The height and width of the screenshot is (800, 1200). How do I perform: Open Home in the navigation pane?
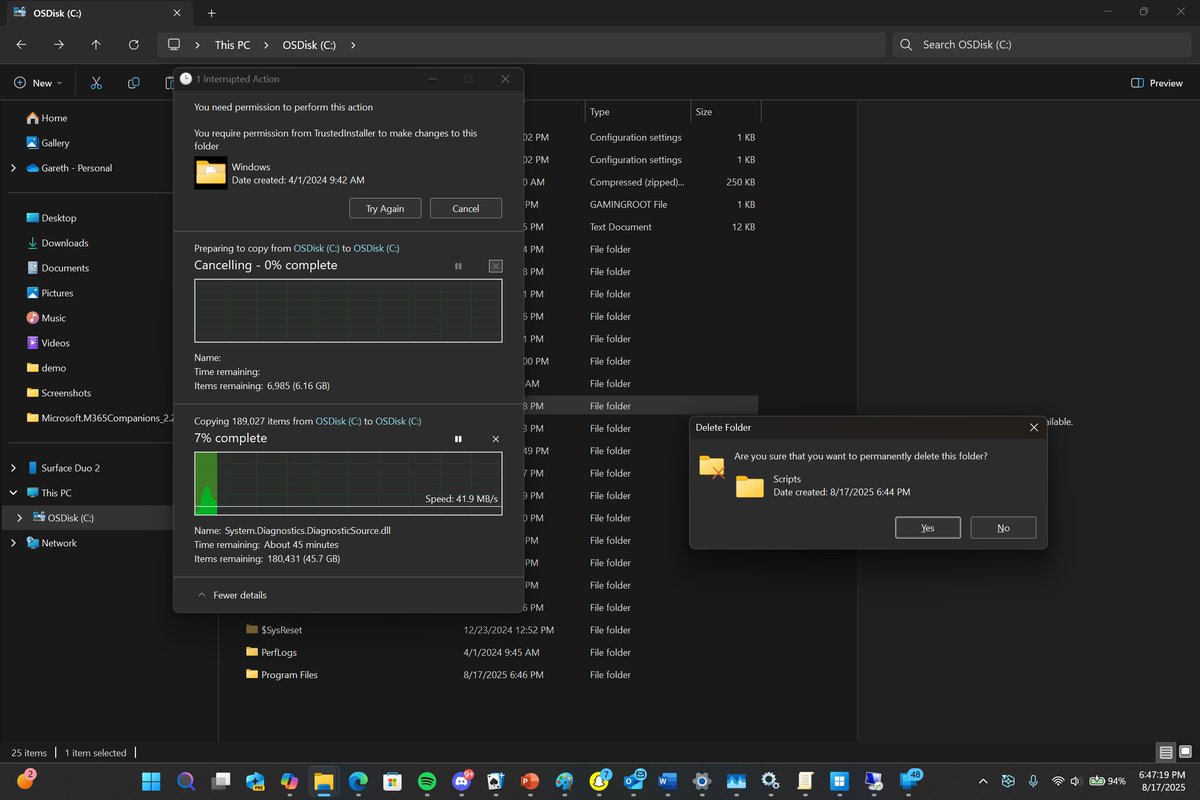point(47,118)
